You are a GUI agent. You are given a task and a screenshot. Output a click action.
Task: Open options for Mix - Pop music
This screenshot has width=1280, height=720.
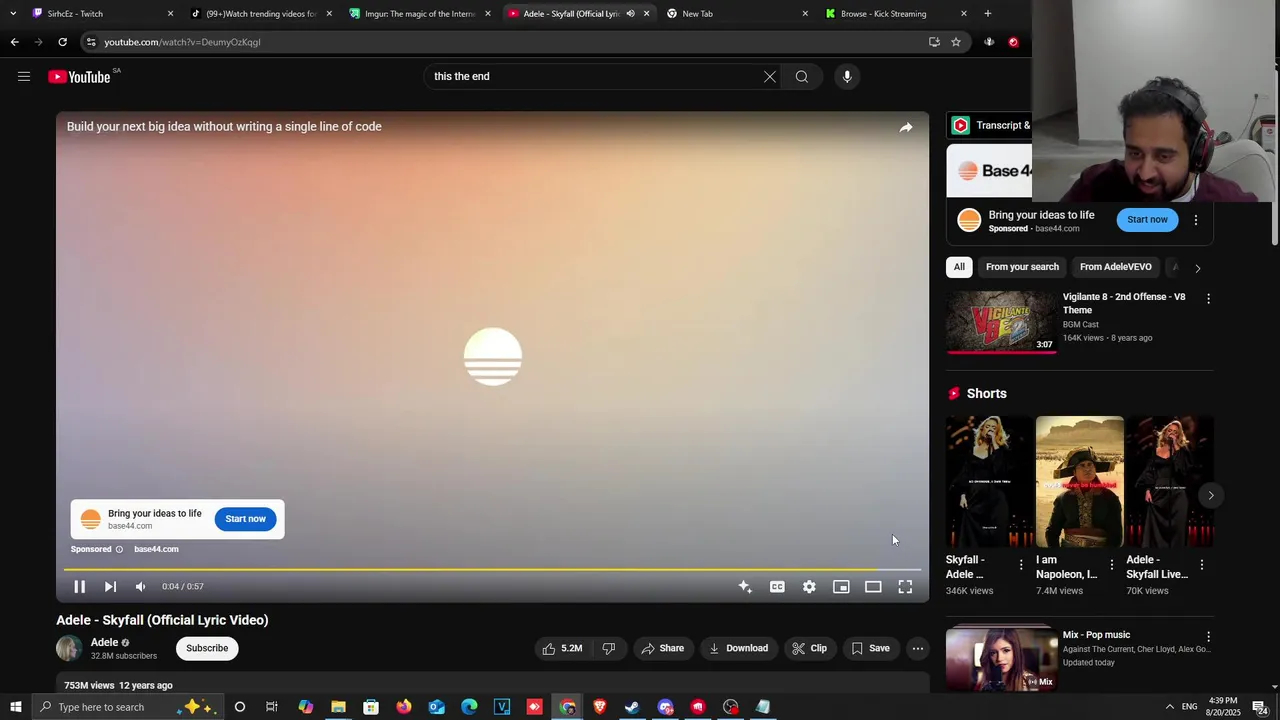[x=1208, y=637]
